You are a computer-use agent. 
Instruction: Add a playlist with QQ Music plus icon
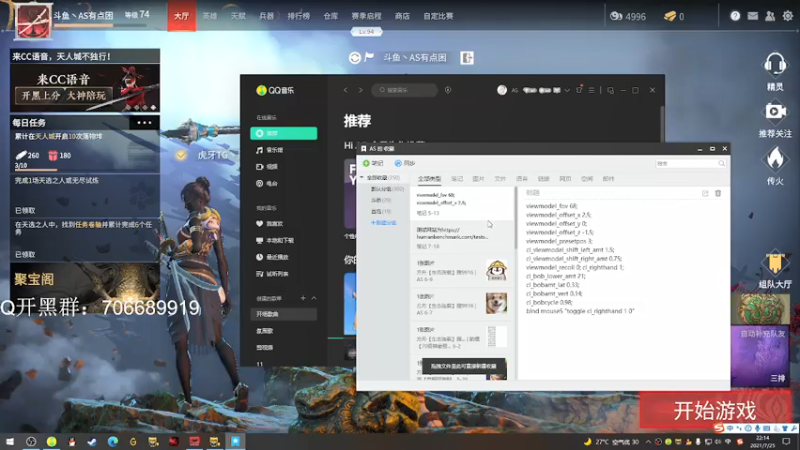(303, 298)
